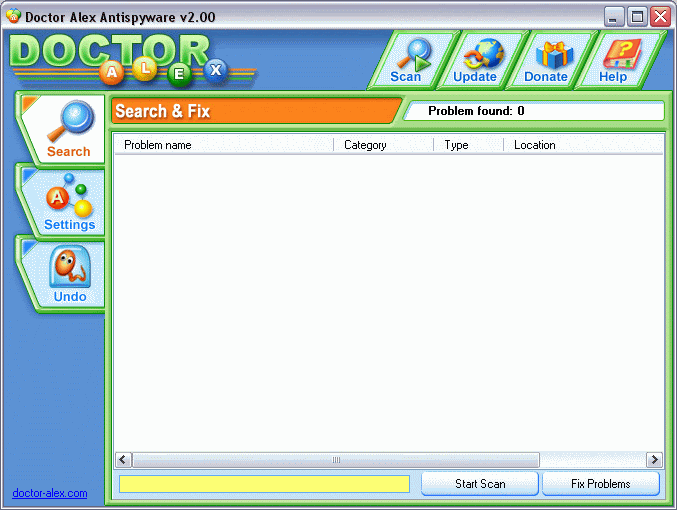Visit the doctor-alex.com link
The width and height of the screenshot is (677, 510).
49,493
